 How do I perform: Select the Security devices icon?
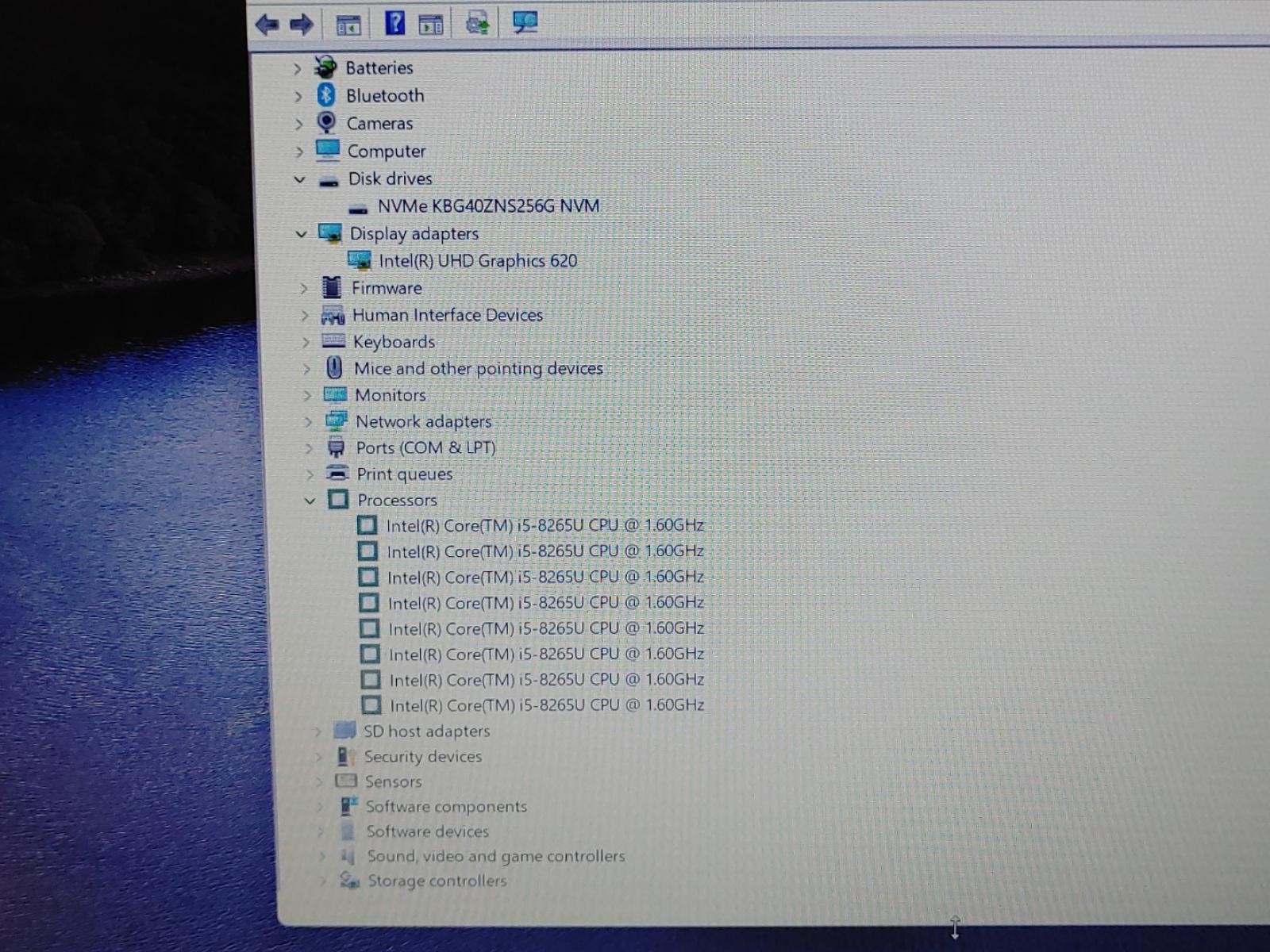pyautogui.click(x=344, y=755)
